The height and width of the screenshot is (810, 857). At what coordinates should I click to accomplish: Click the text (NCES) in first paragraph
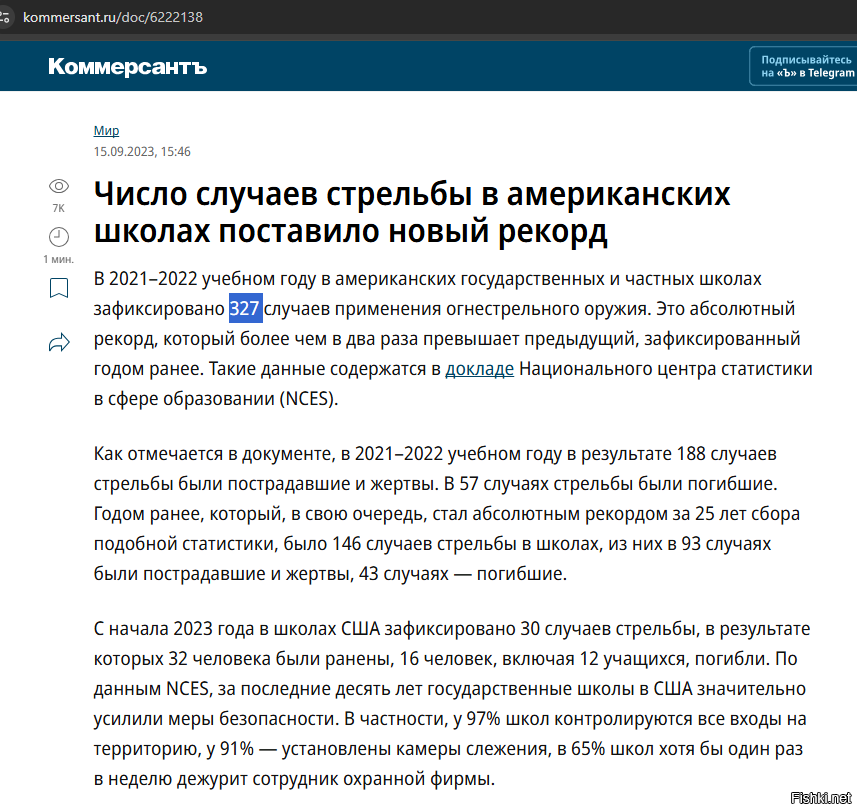[x=308, y=399]
